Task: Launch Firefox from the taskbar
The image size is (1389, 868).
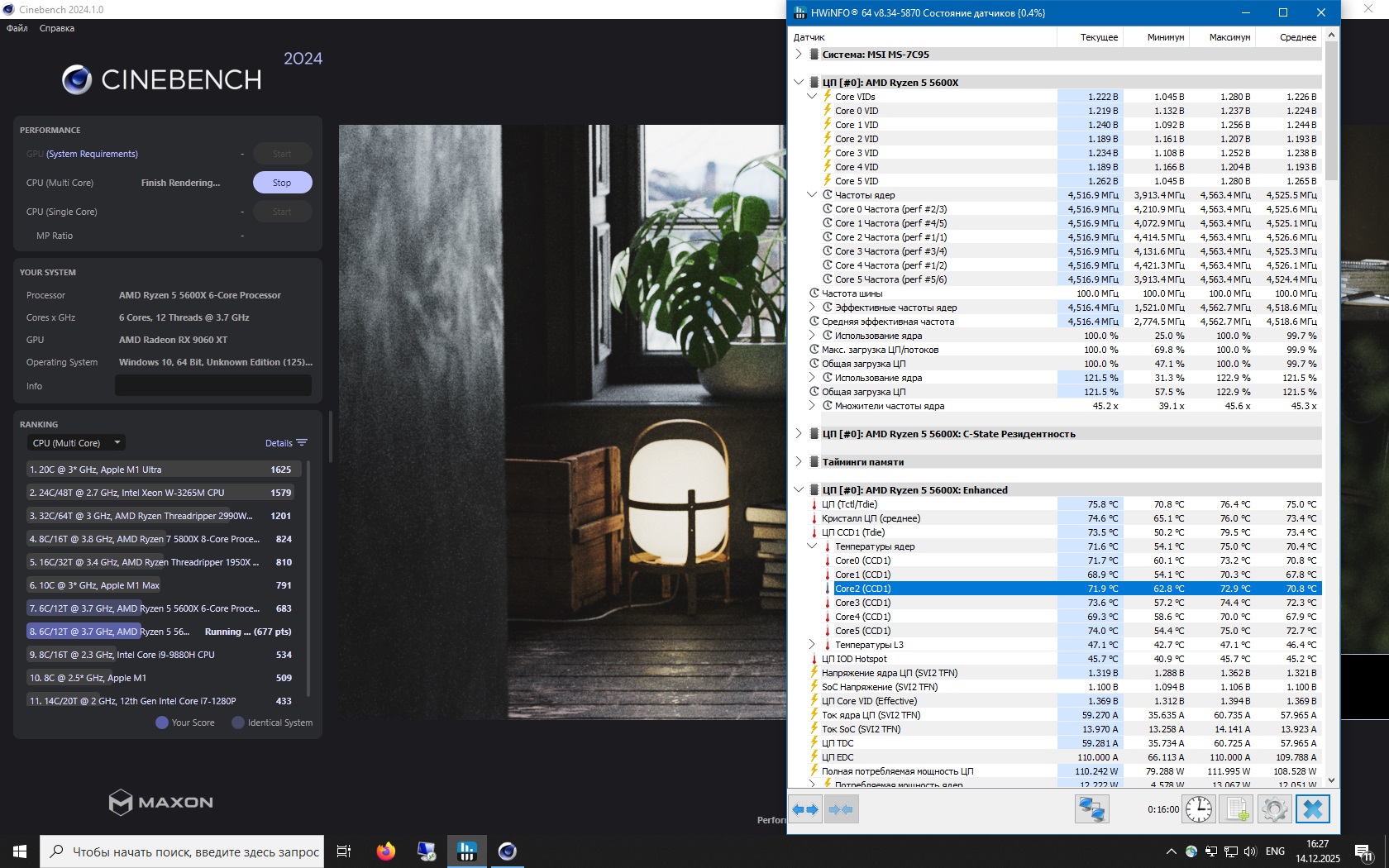Action: click(385, 851)
